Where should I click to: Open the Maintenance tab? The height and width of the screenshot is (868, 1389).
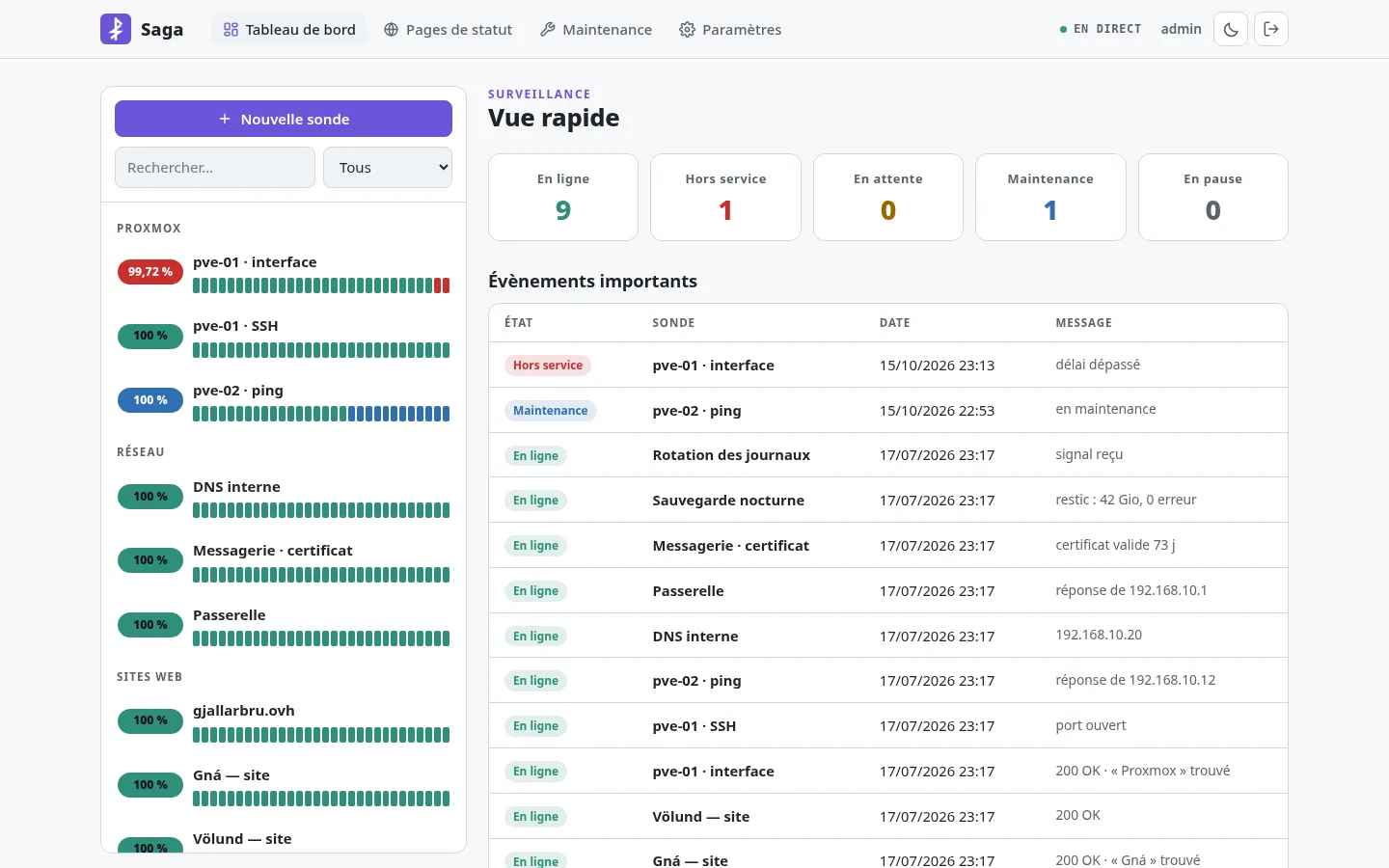[596, 30]
